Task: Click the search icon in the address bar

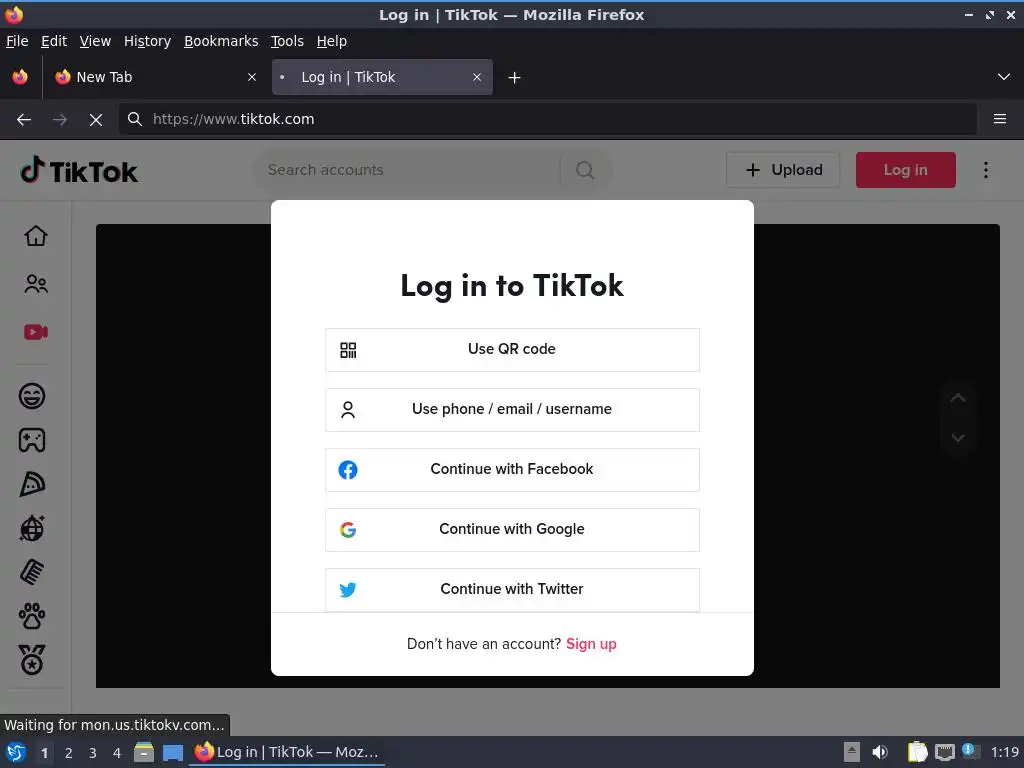Action: [x=135, y=119]
